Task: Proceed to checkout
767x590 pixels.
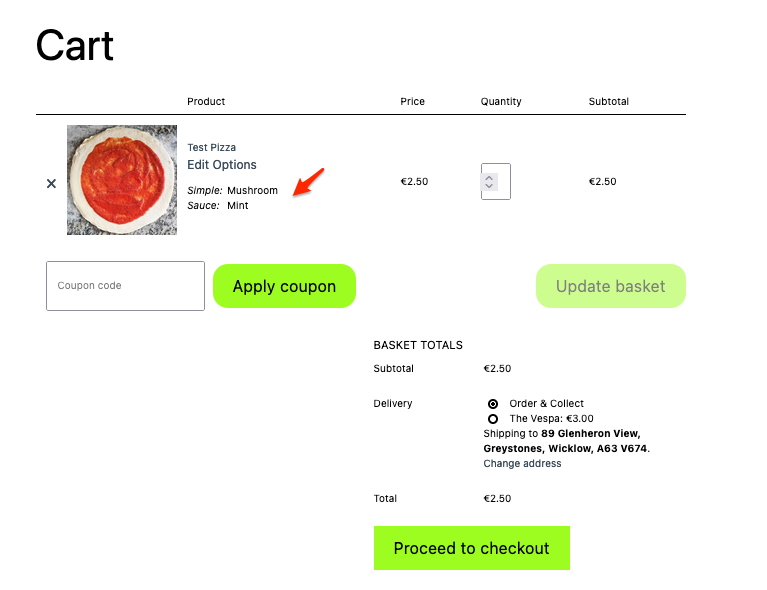Action: coord(471,548)
